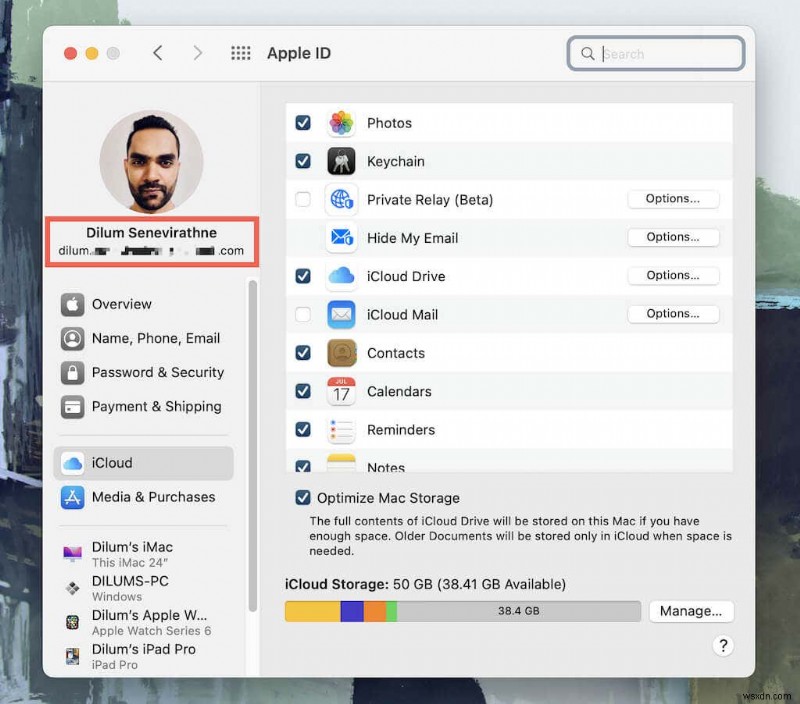Image resolution: width=800 pixels, height=704 pixels.
Task: Click the Reminders app icon
Action: [x=341, y=430]
